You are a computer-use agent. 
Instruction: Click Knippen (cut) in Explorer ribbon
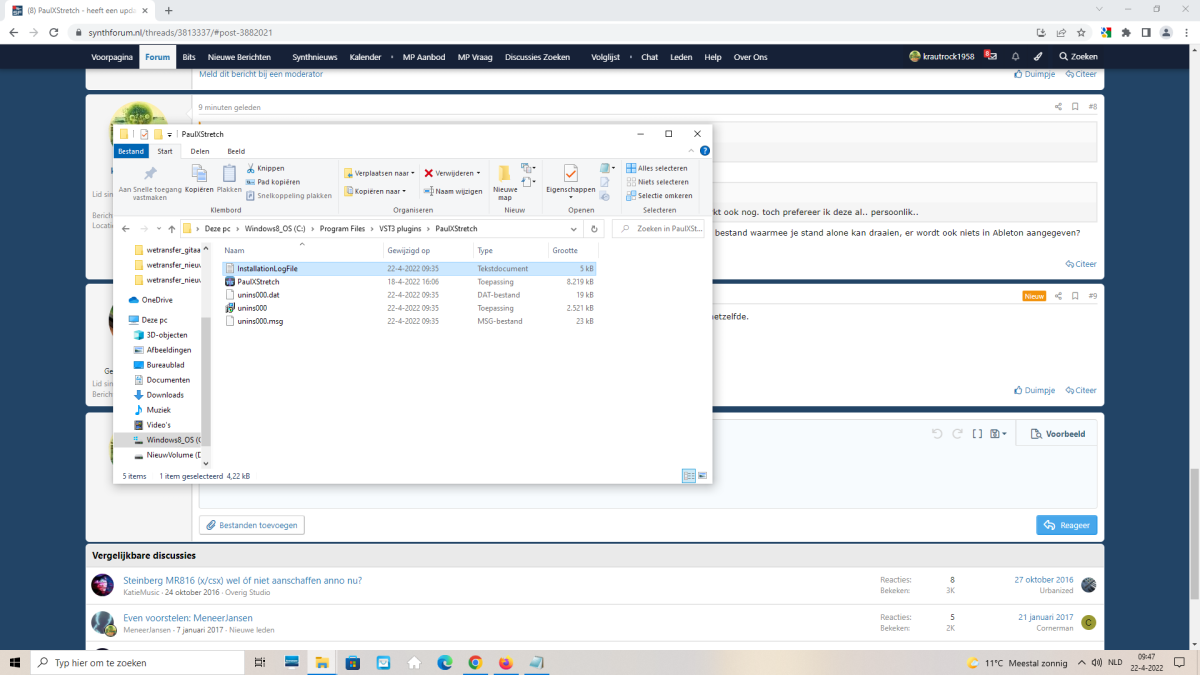click(x=264, y=168)
